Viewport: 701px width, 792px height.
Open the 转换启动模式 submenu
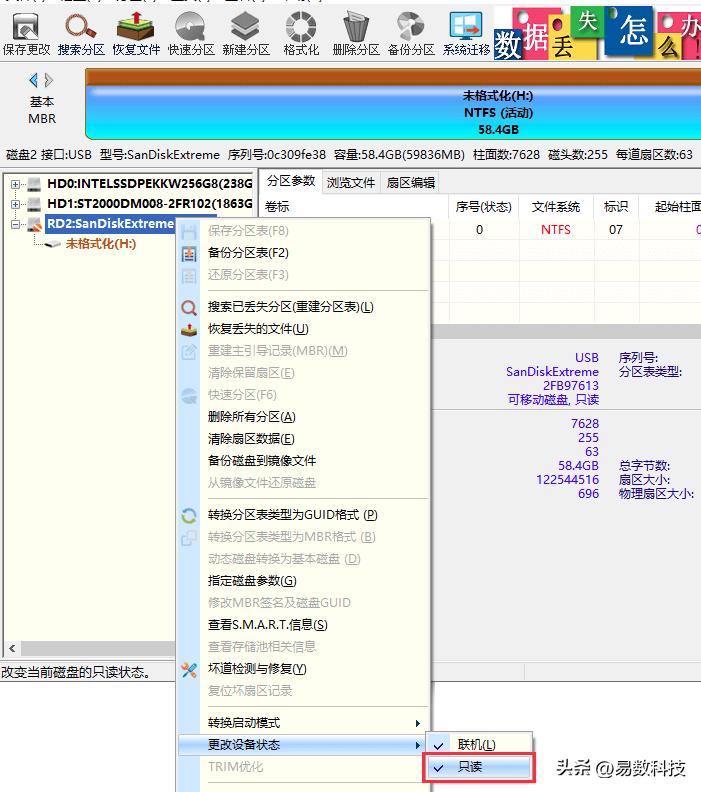pos(303,723)
